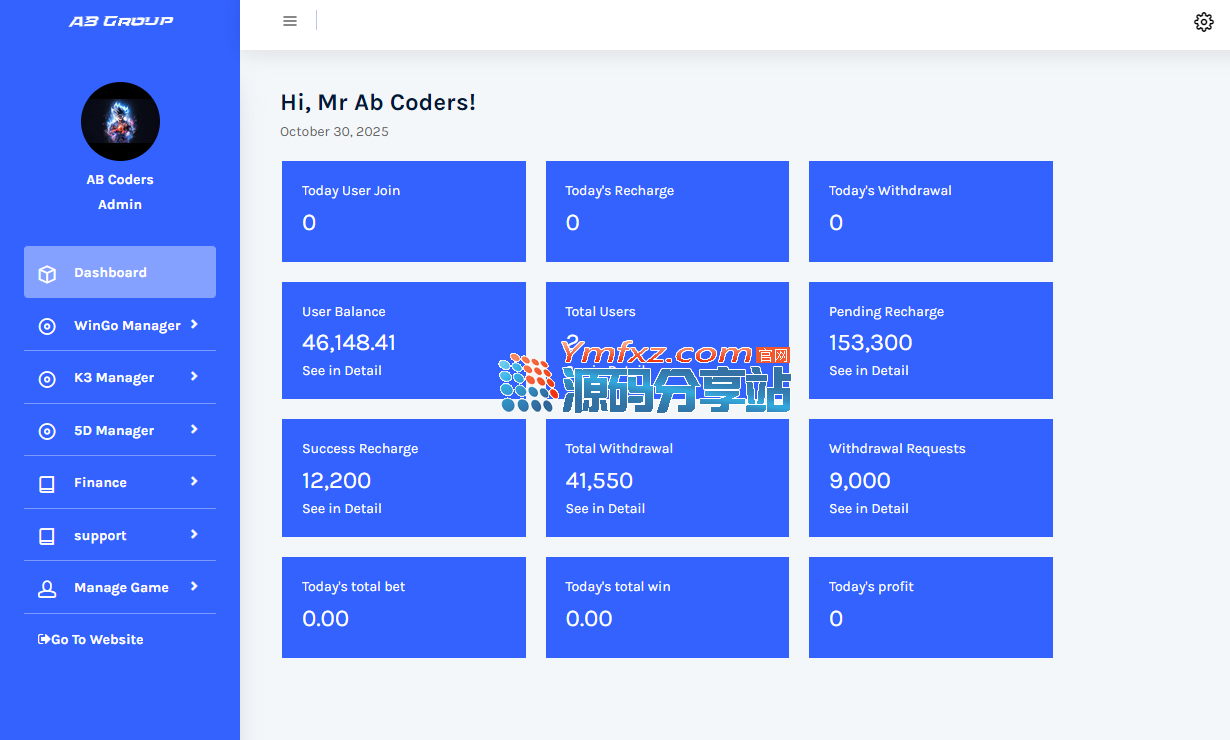The height and width of the screenshot is (740, 1230).
Task: Click the support book icon
Action: 47,536
